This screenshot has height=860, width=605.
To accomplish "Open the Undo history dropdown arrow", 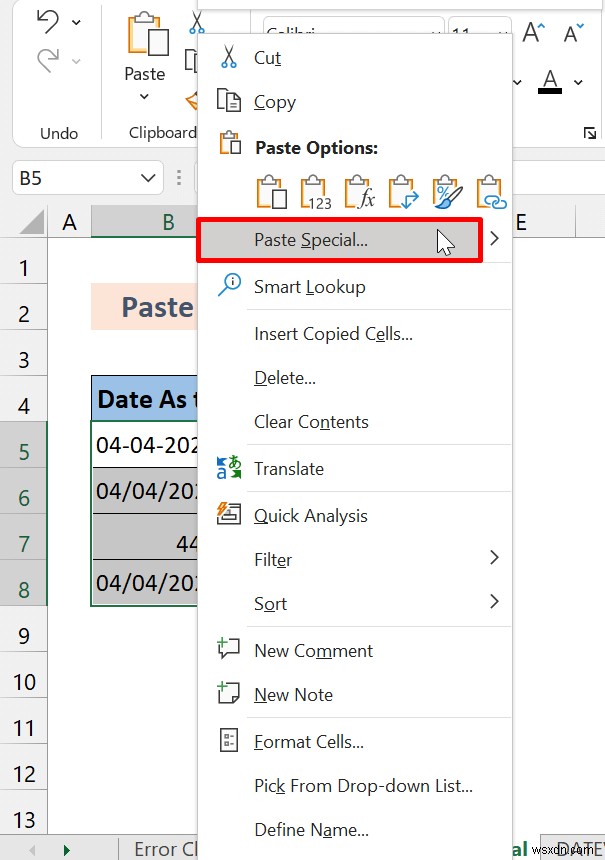I will 76,22.
